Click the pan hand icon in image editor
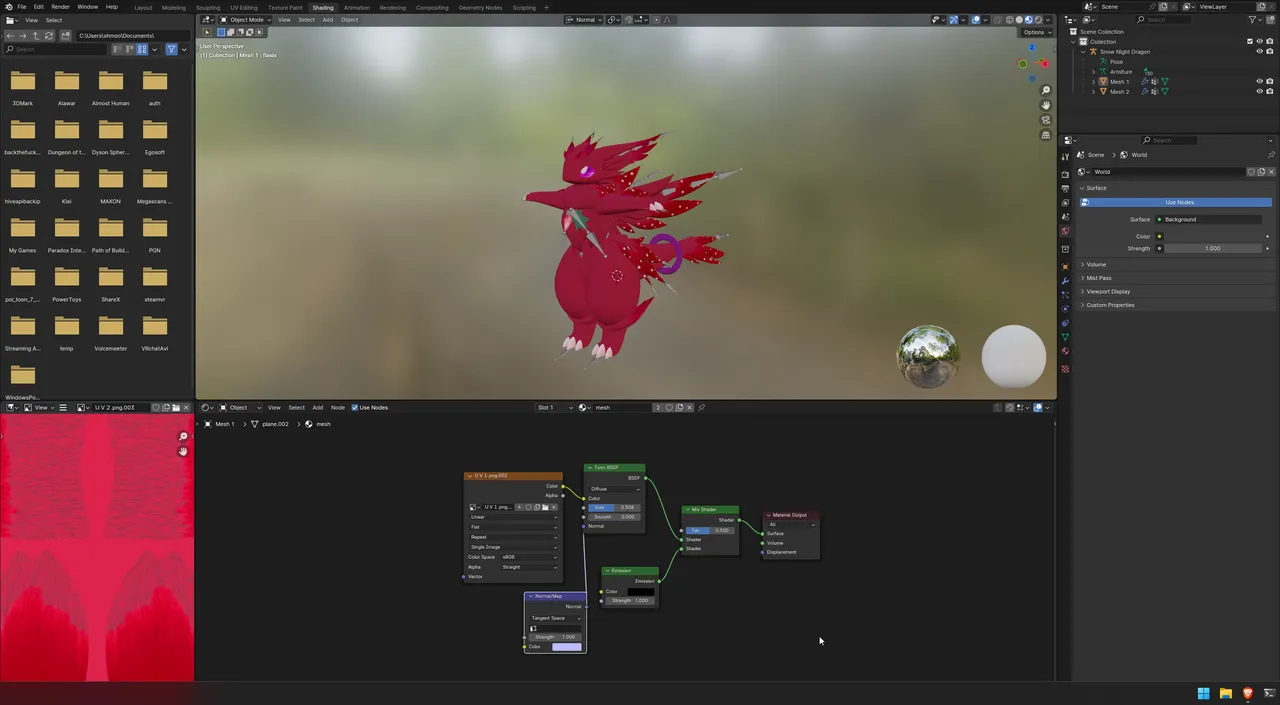Image resolution: width=1280 pixels, height=705 pixels. pyautogui.click(x=183, y=451)
